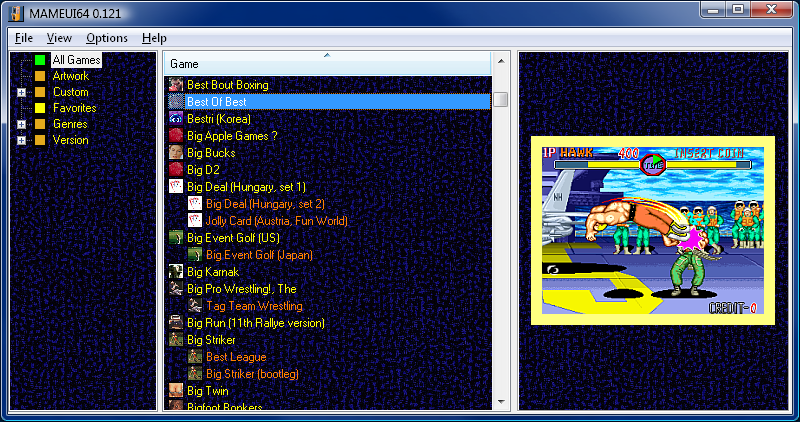
Task: Select Big Run (11th Rallye version)
Action: (256, 322)
